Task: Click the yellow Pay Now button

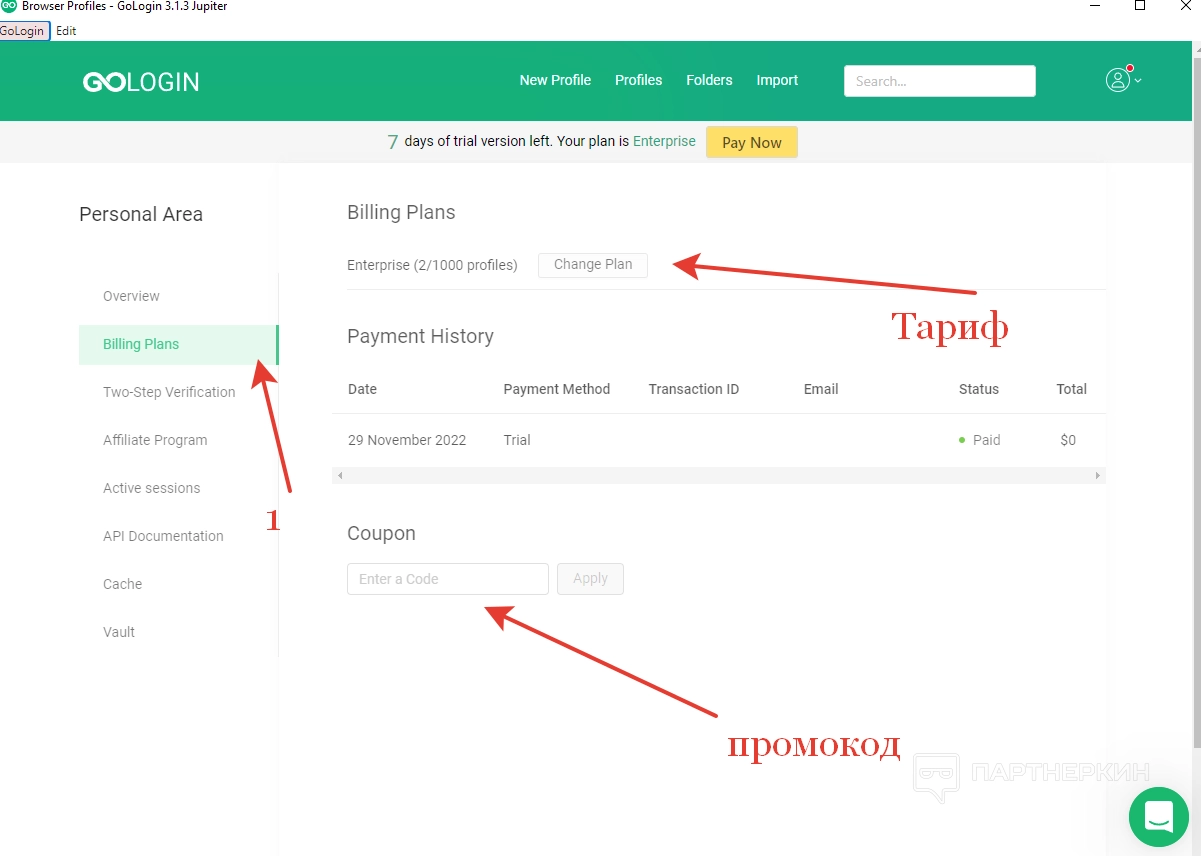Action: (x=752, y=142)
